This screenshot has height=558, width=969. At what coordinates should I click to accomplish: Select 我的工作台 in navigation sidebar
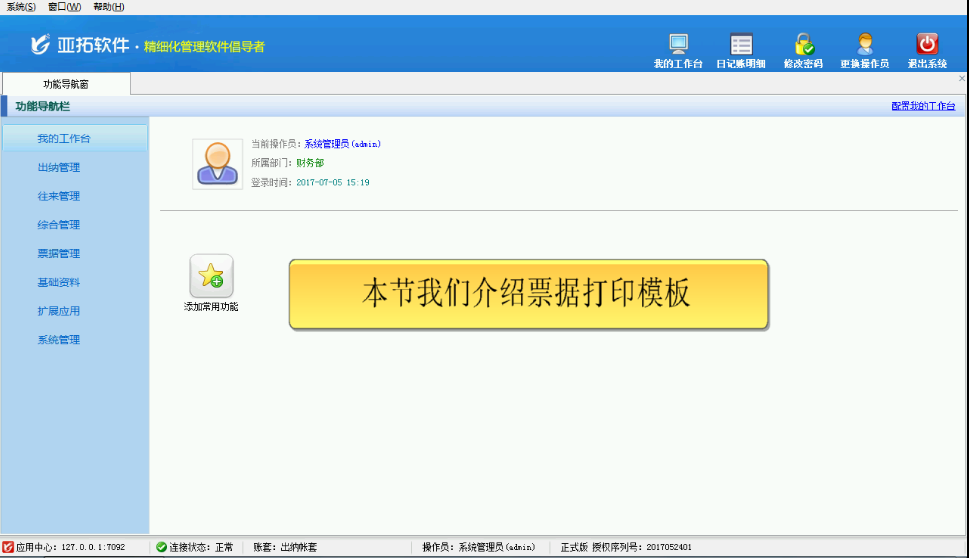click(71, 138)
